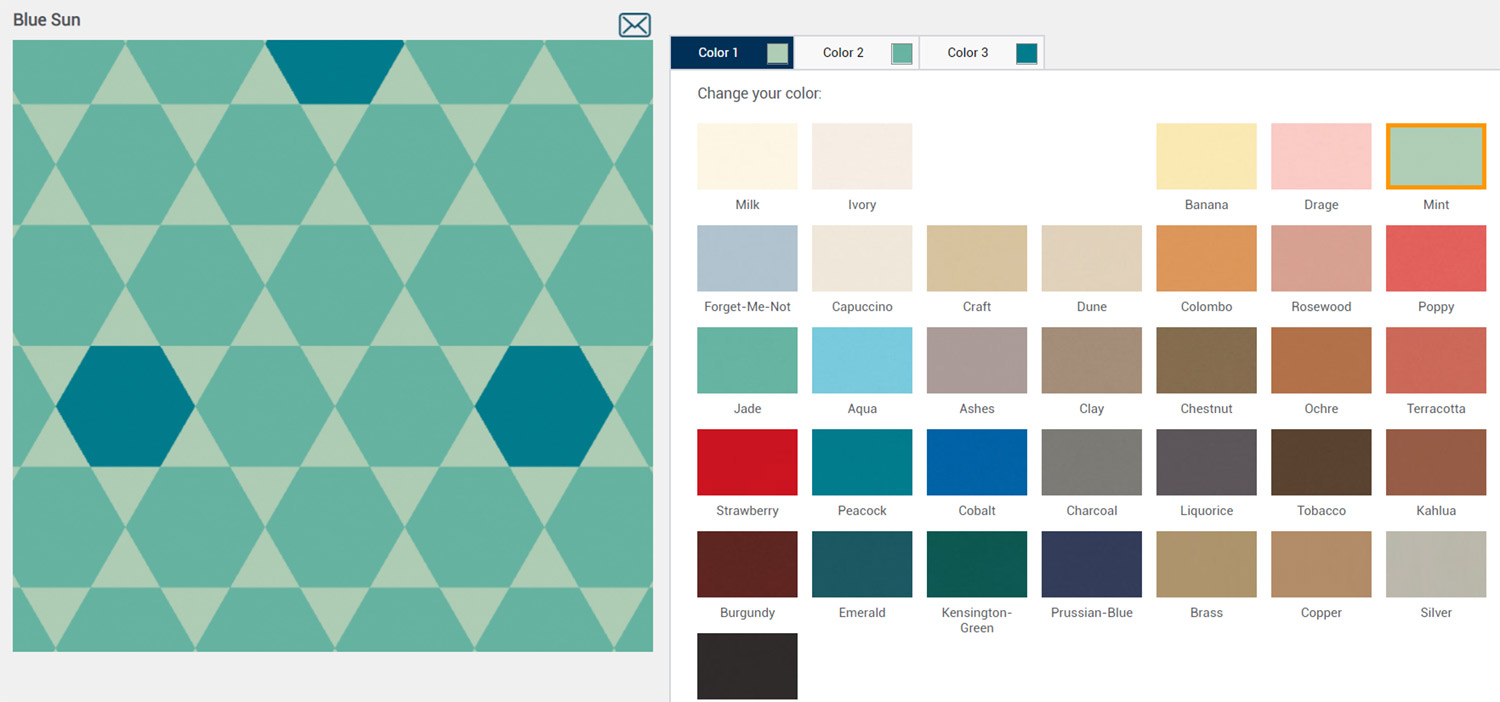The height and width of the screenshot is (702, 1500).
Task: Click the Blue Sun pattern preview
Action: [332, 346]
